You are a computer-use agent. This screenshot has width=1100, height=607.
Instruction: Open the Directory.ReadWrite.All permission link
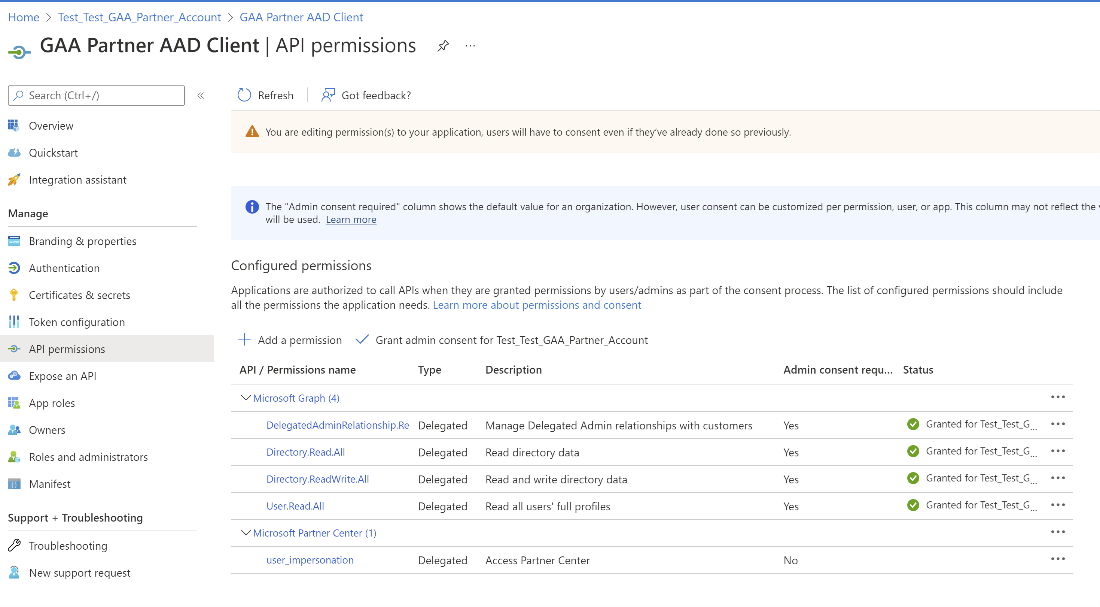(317, 479)
